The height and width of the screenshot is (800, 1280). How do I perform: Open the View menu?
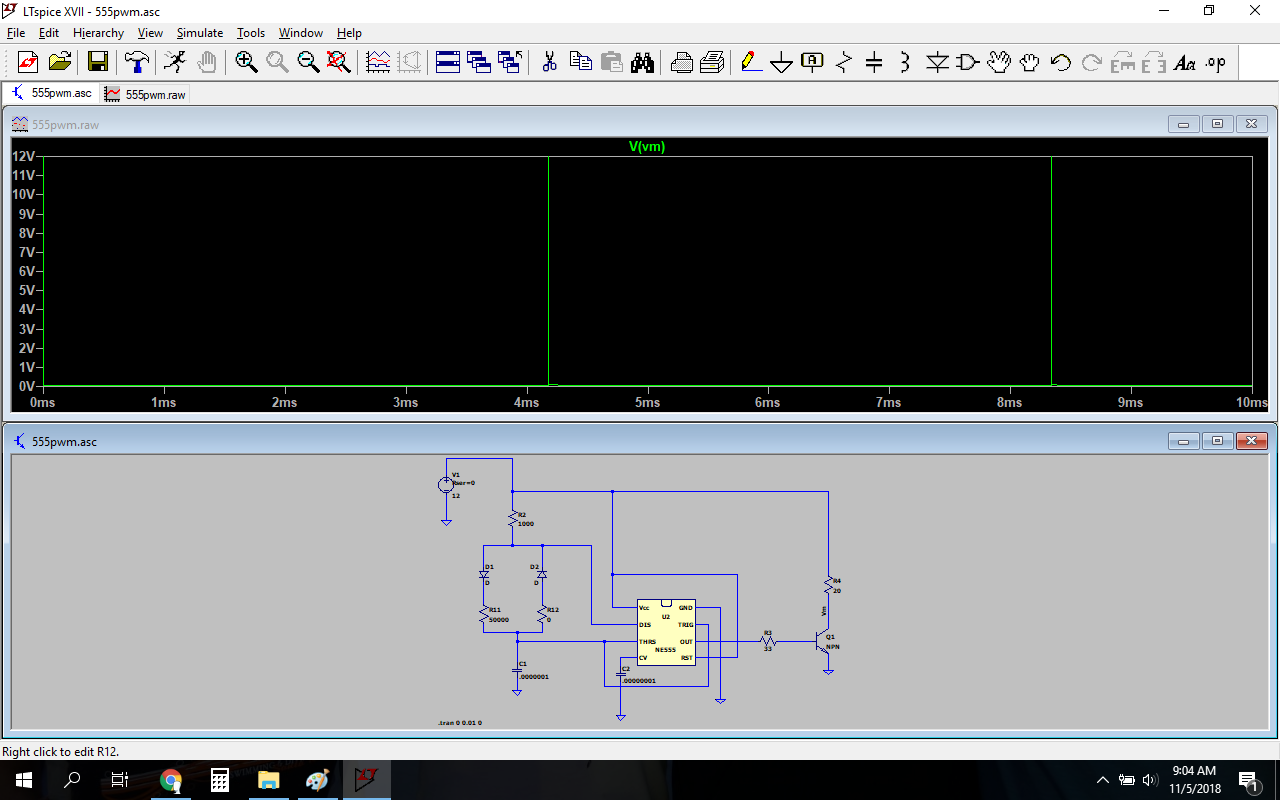point(150,33)
